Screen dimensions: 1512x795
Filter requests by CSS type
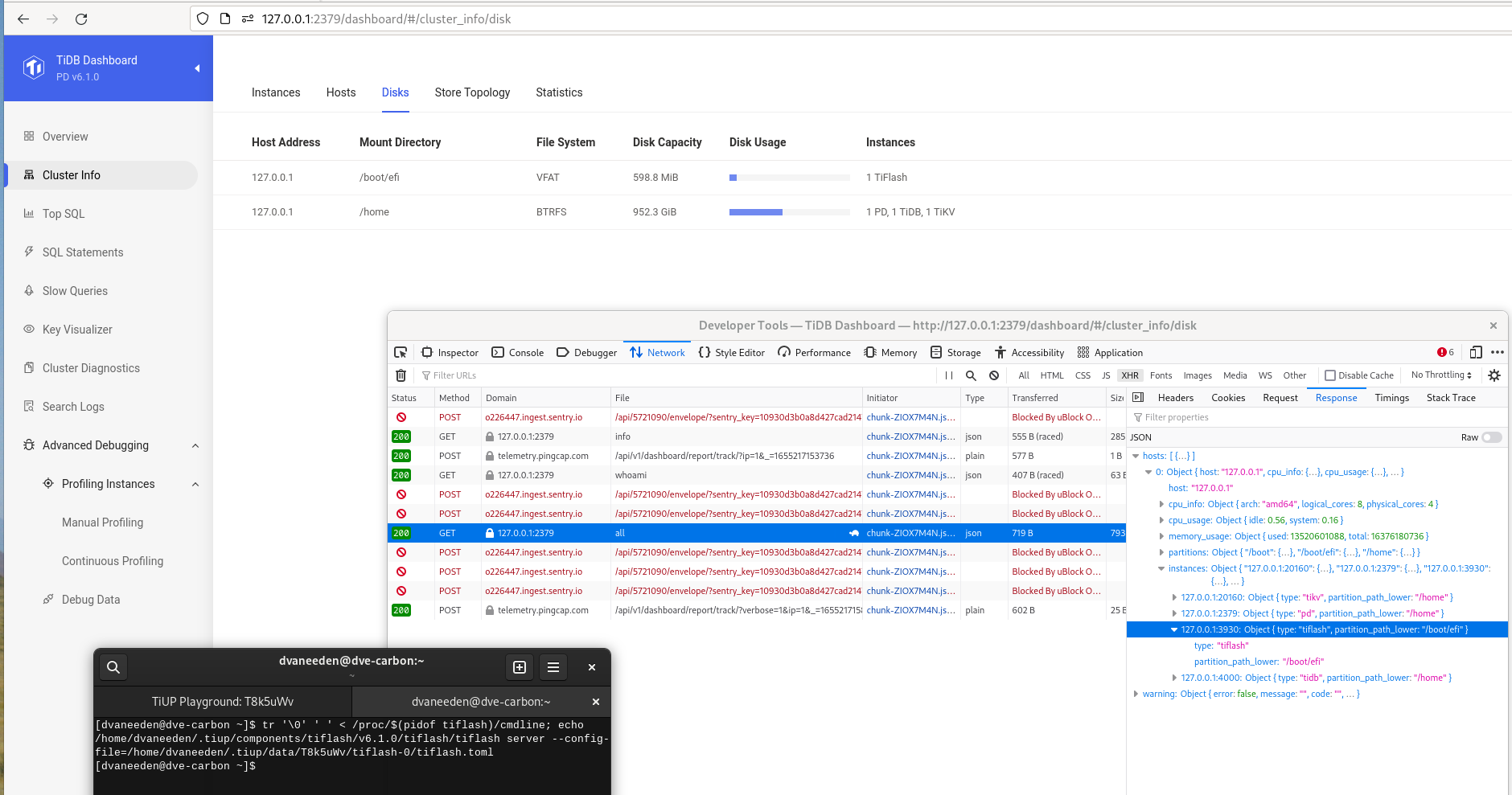pyautogui.click(x=1083, y=375)
